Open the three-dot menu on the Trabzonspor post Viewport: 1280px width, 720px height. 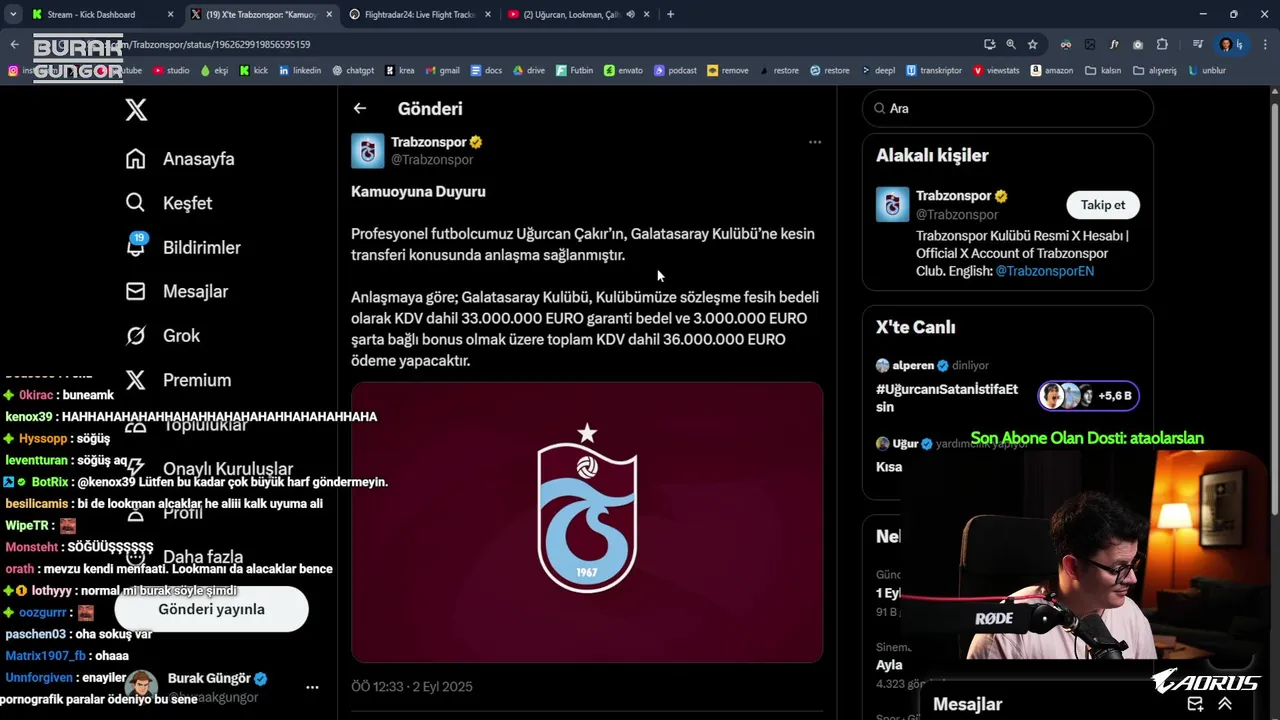point(815,142)
